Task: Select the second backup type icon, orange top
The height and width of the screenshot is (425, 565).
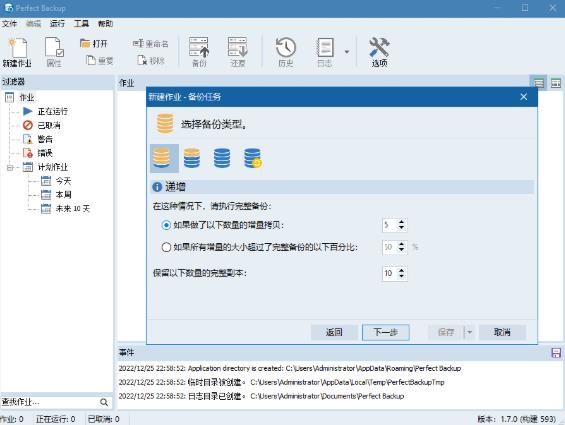Action: click(x=192, y=158)
